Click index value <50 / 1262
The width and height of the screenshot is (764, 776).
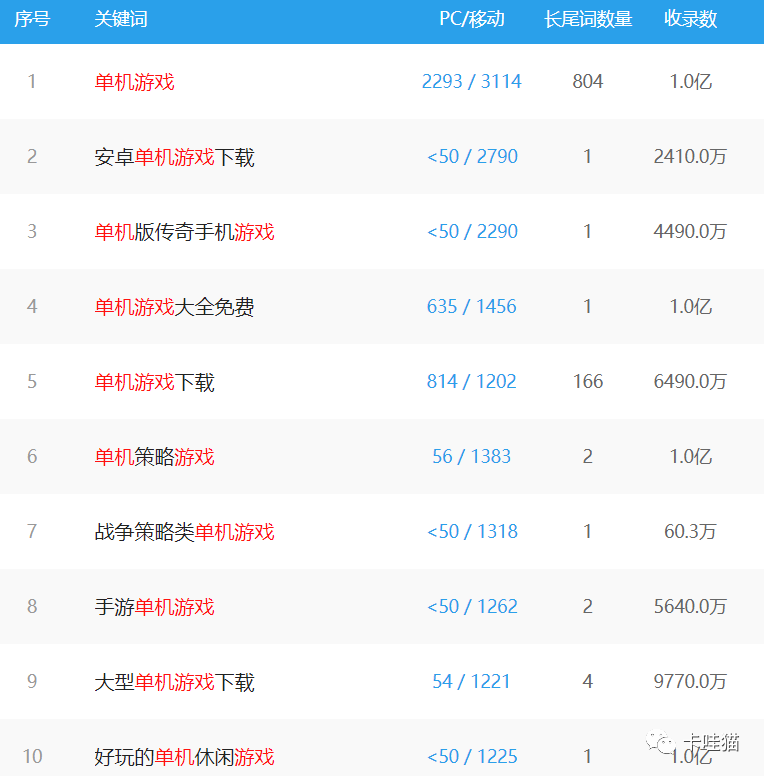coord(472,607)
